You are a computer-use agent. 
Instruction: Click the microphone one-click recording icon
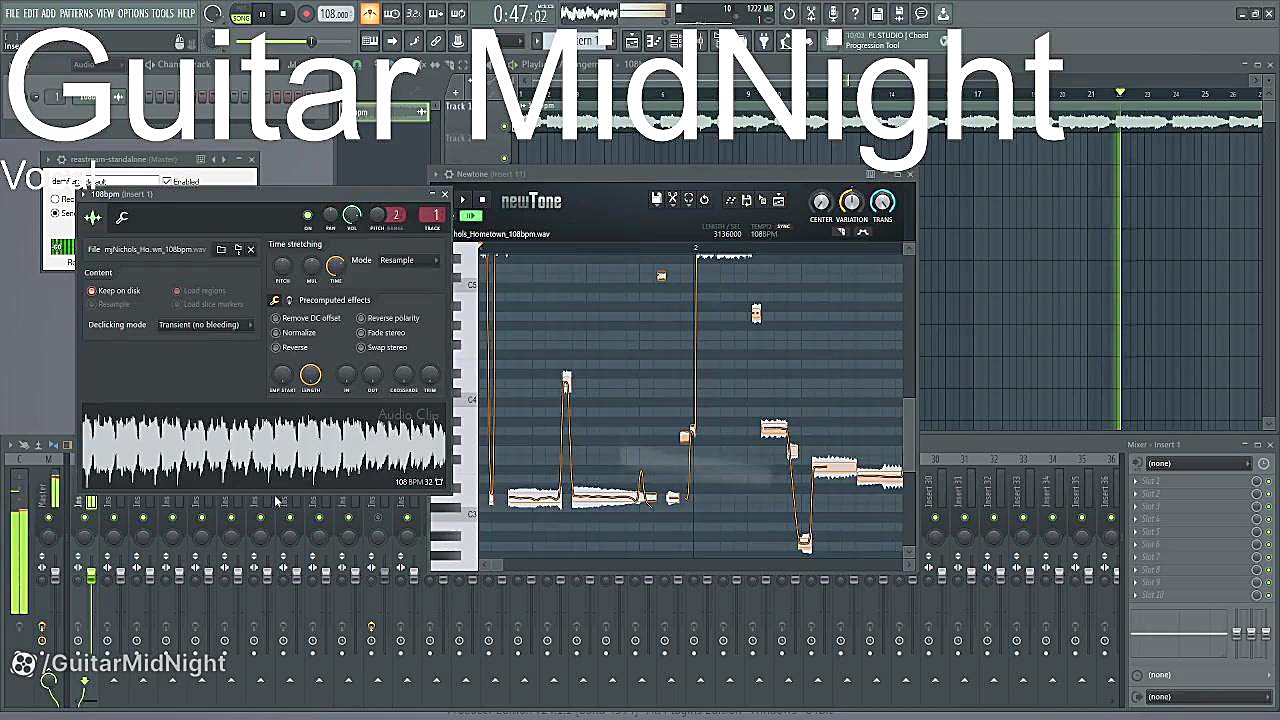click(x=833, y=14)
